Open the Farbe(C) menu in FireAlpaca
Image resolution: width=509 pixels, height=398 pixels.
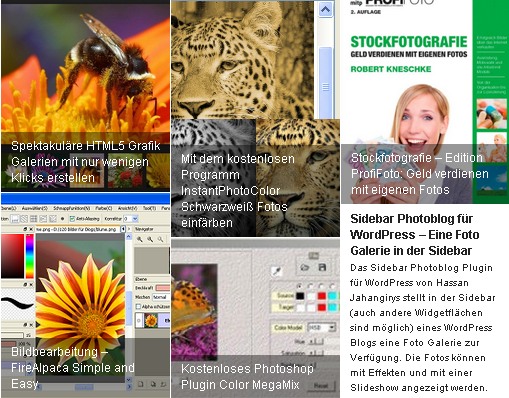pos(104,208)
